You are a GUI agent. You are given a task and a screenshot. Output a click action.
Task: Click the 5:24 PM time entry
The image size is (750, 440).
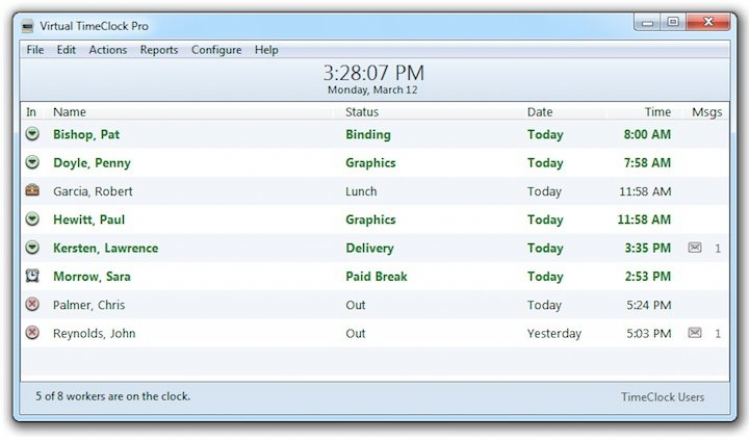coord(649,305)
